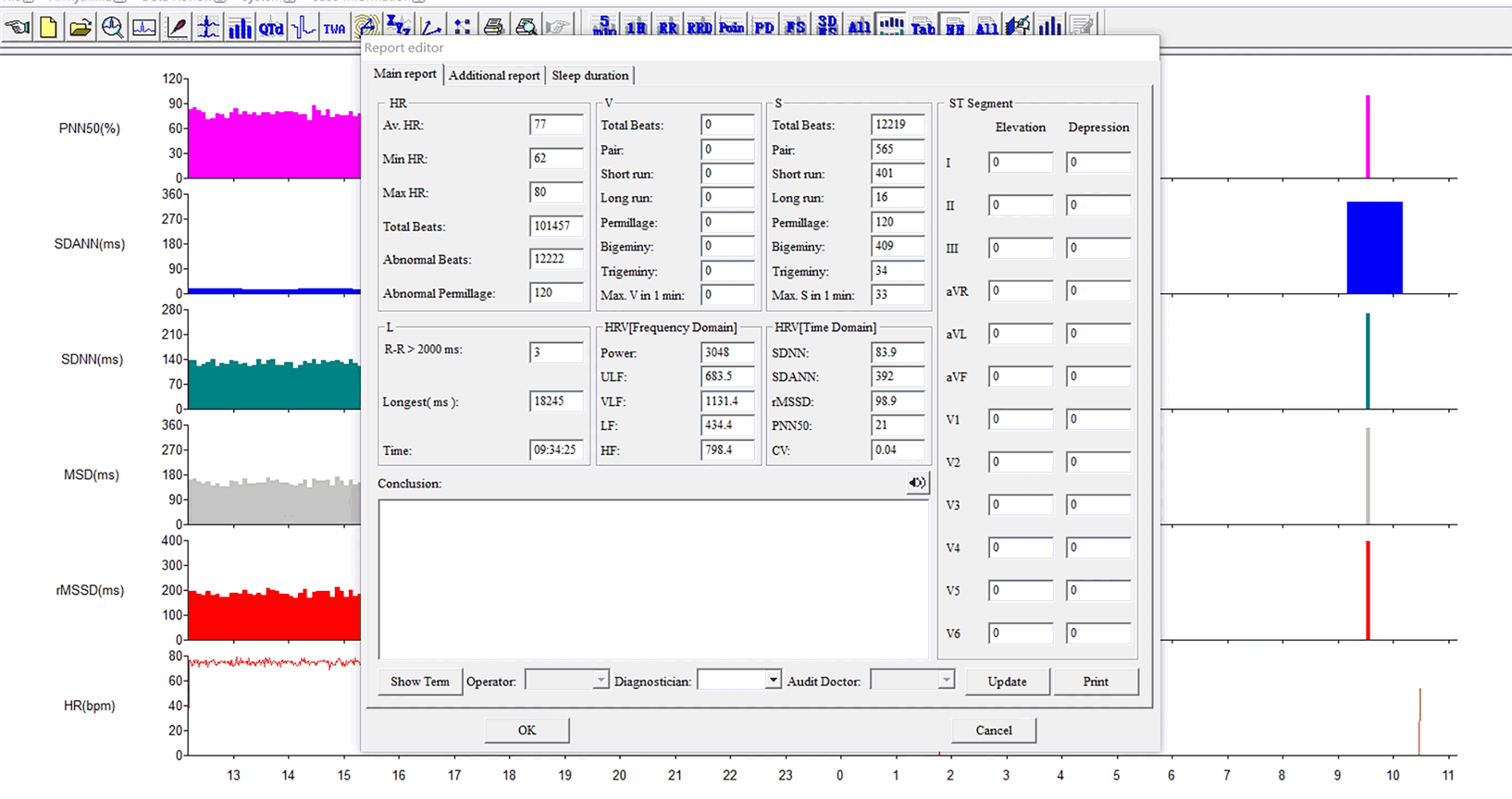The width and height of the screenshot is (1512, 799).
Task: Play conclusion audio with speaker icon
Action: (916, 483)
